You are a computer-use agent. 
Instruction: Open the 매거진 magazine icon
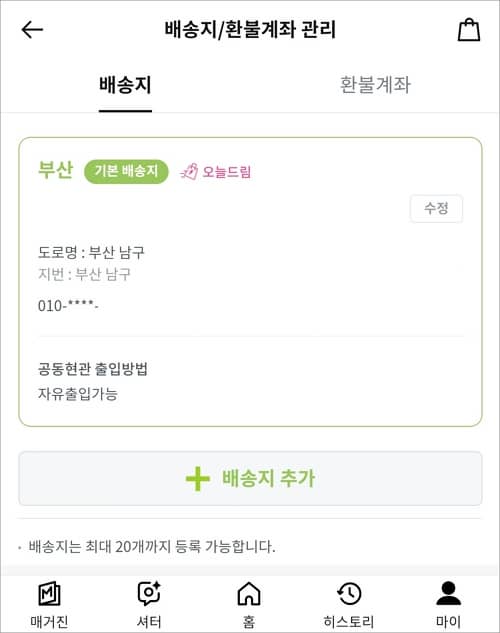[49, 594]
